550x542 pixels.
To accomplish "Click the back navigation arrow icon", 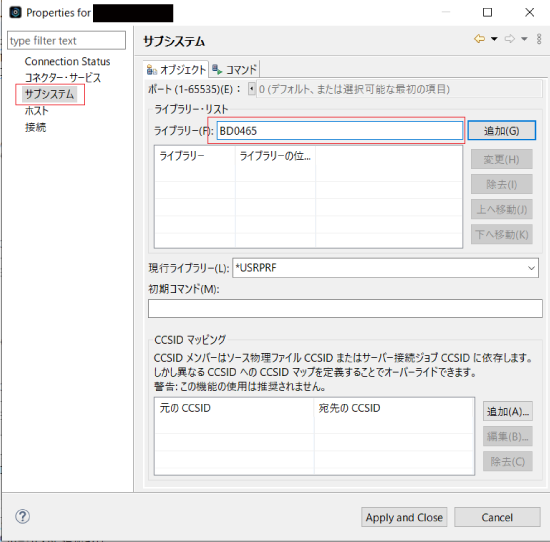I will (x=479, y=39).
